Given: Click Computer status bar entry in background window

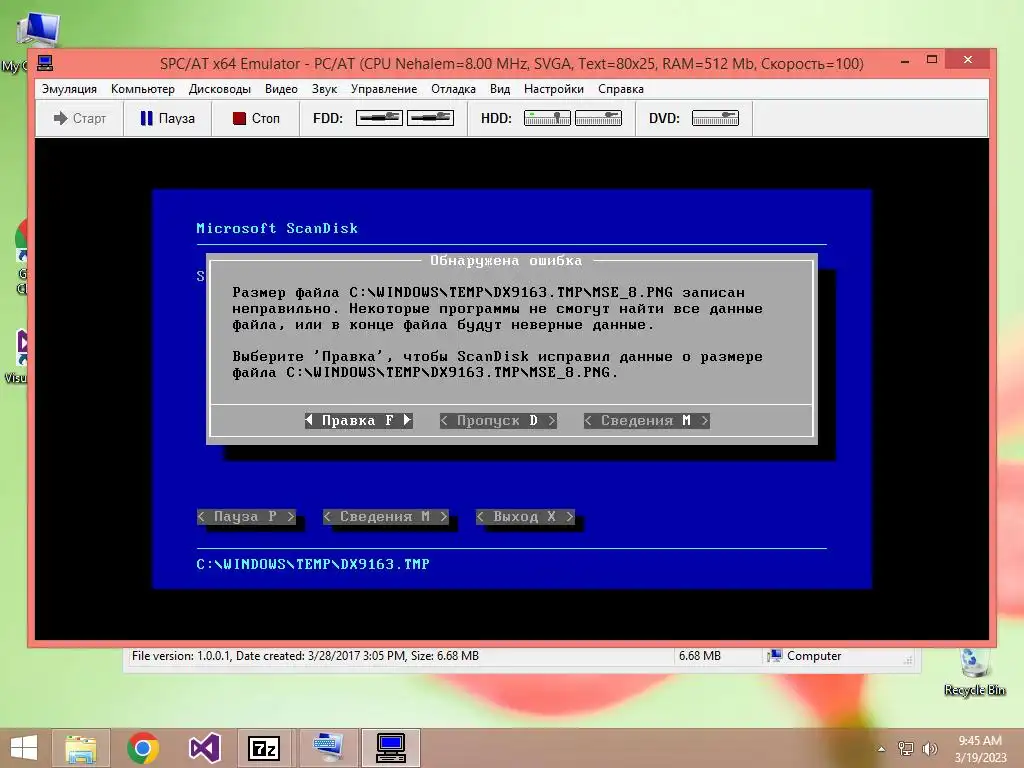Looking at the screenshot, I should pos(805,656).
